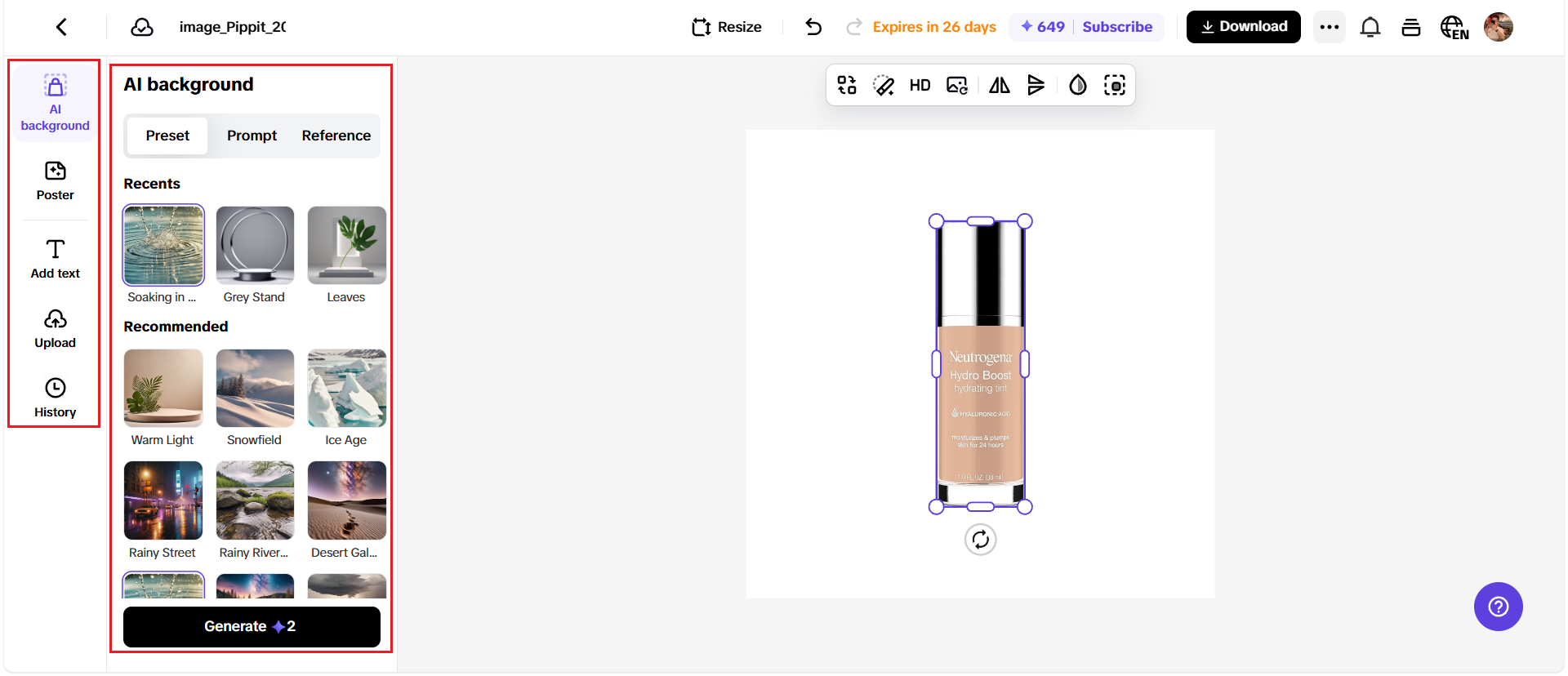The height and width of the screenshot is (676, 1568).
Task: Download the edited image
Action: pos(1243,27)
